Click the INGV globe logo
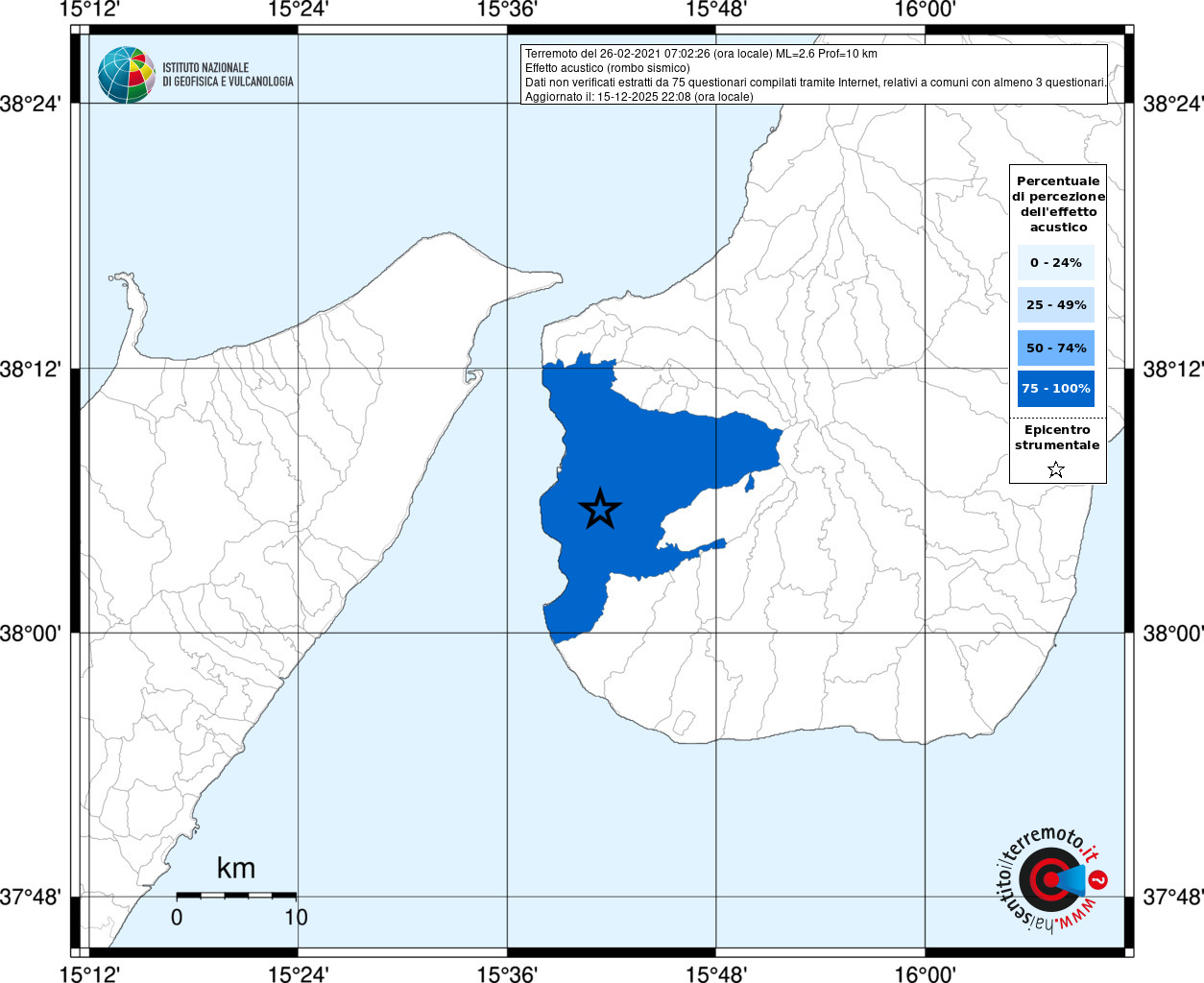The image size is (1204, 983). (x=126, y=74)
